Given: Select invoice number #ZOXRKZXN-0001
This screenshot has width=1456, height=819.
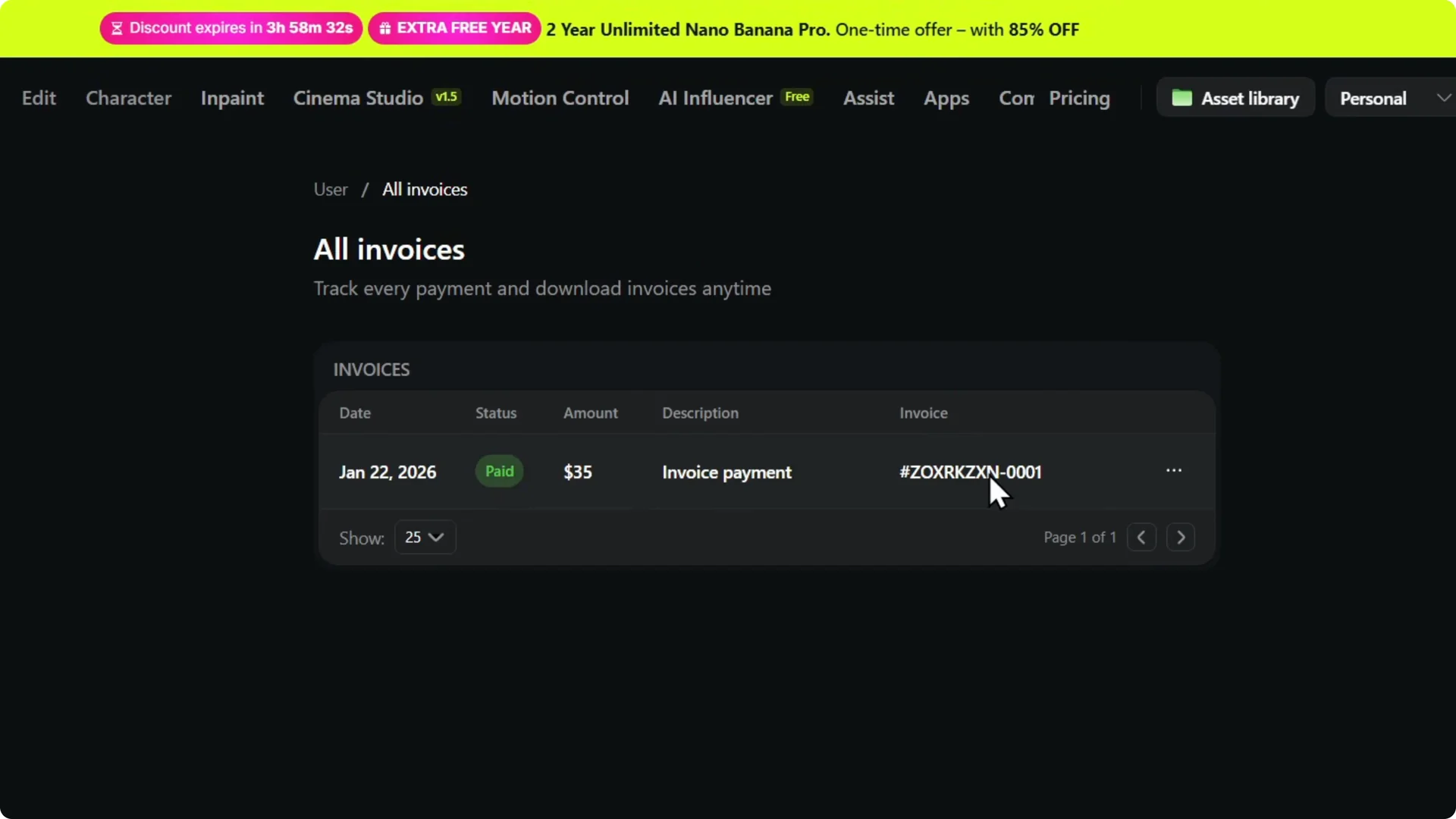Looking at the screenshot, I should tap(970, 471).
